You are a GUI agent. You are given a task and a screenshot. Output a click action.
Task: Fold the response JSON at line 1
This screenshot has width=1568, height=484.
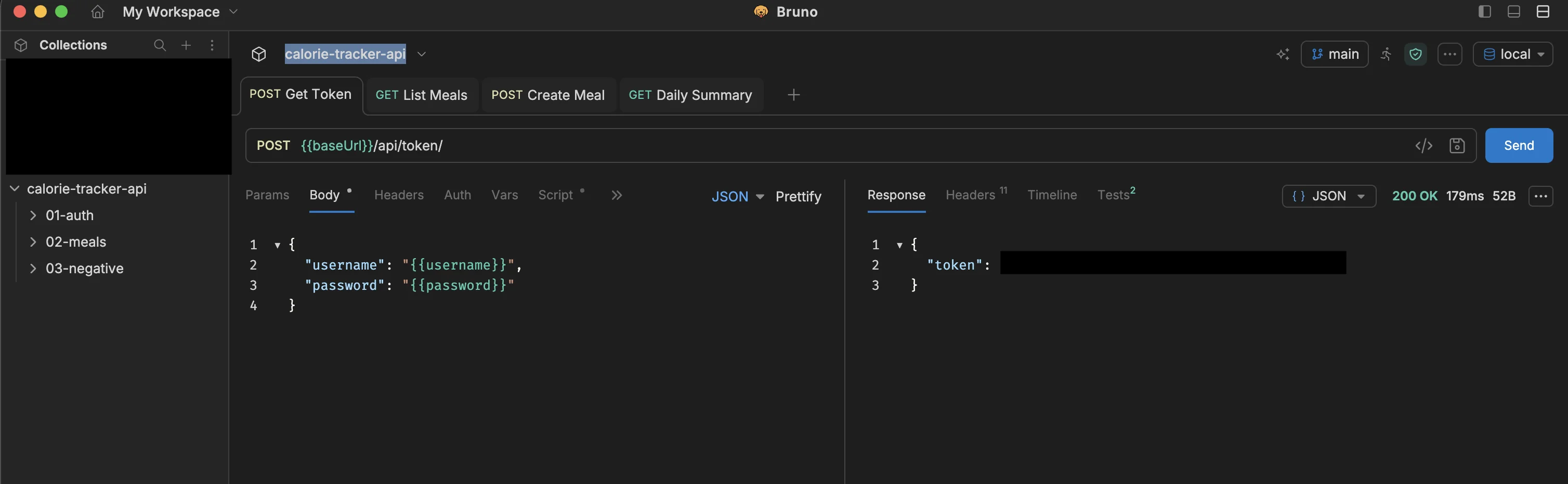(899, 246)
